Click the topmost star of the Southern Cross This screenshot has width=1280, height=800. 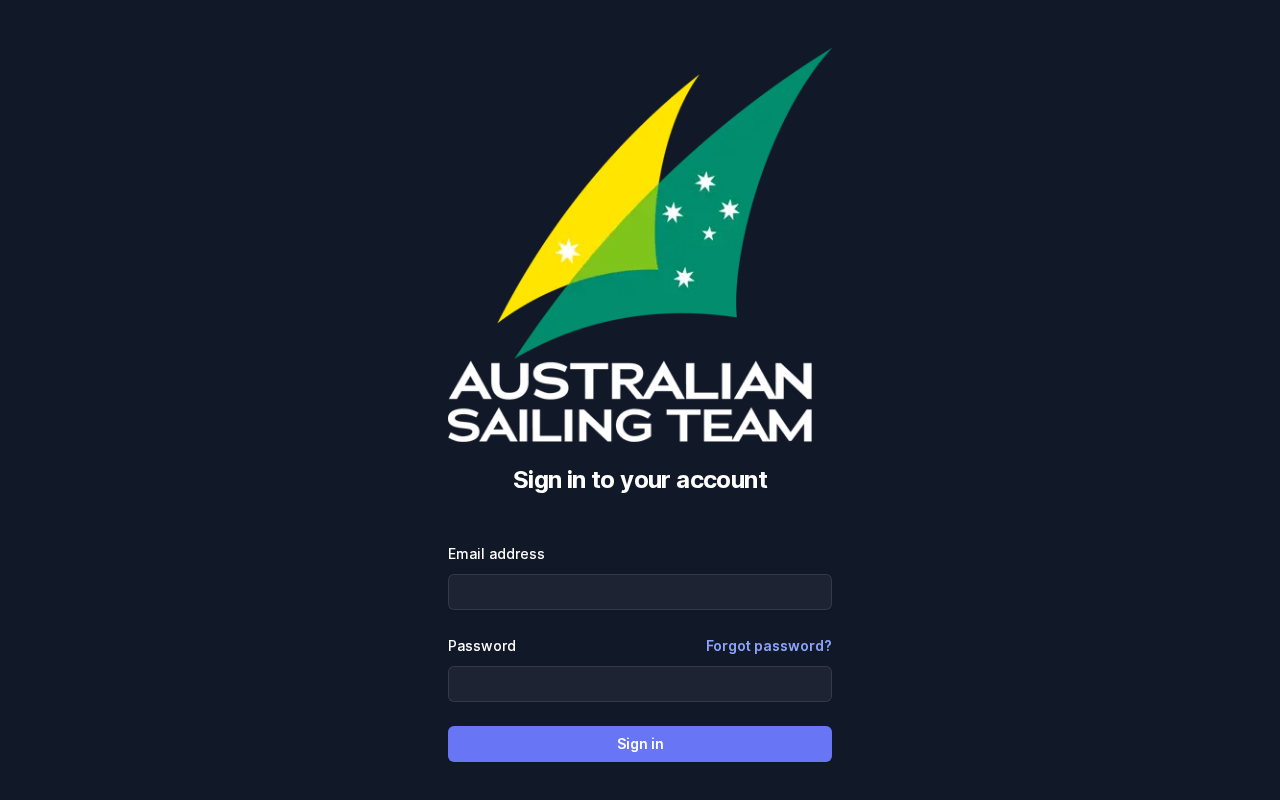705,181
